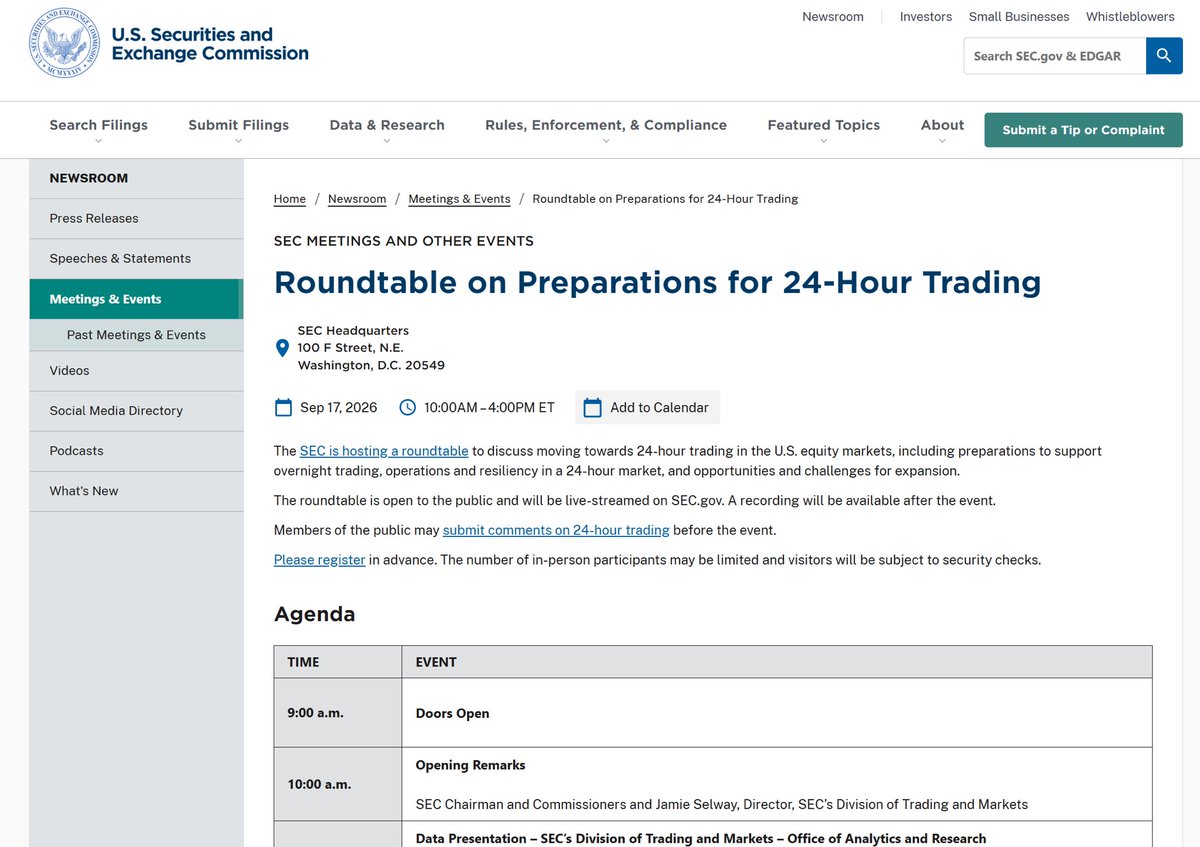This screenshot has width=1200, height=847.
Task: Click the clock icon beside the event time
Action: pos(407,407)
